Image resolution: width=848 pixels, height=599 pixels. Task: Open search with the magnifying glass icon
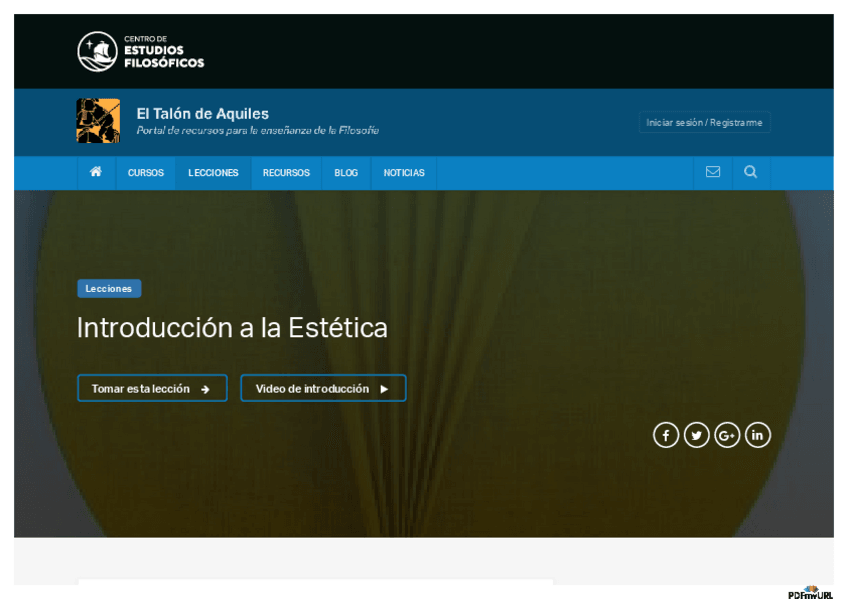point(751,172)
